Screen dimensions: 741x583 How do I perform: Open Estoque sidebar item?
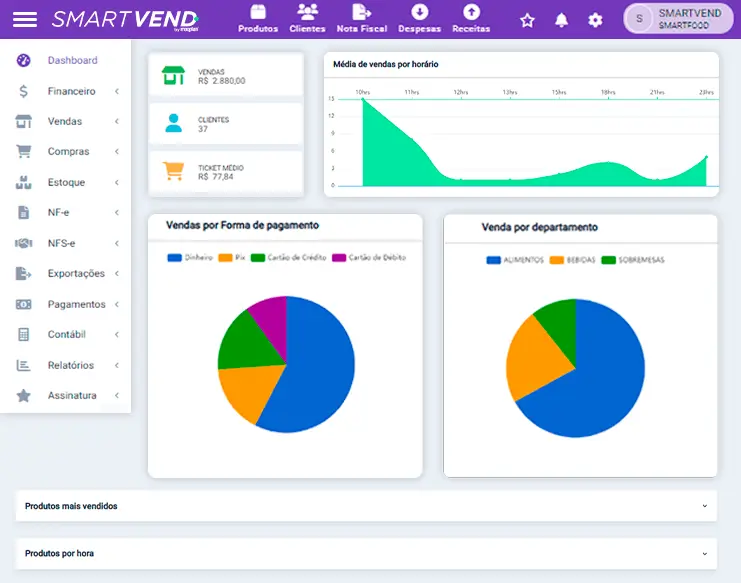(x=66, y=182)
